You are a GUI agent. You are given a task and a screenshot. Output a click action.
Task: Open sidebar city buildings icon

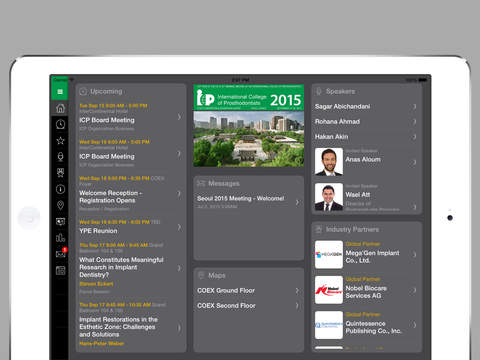tap(60, 238)
